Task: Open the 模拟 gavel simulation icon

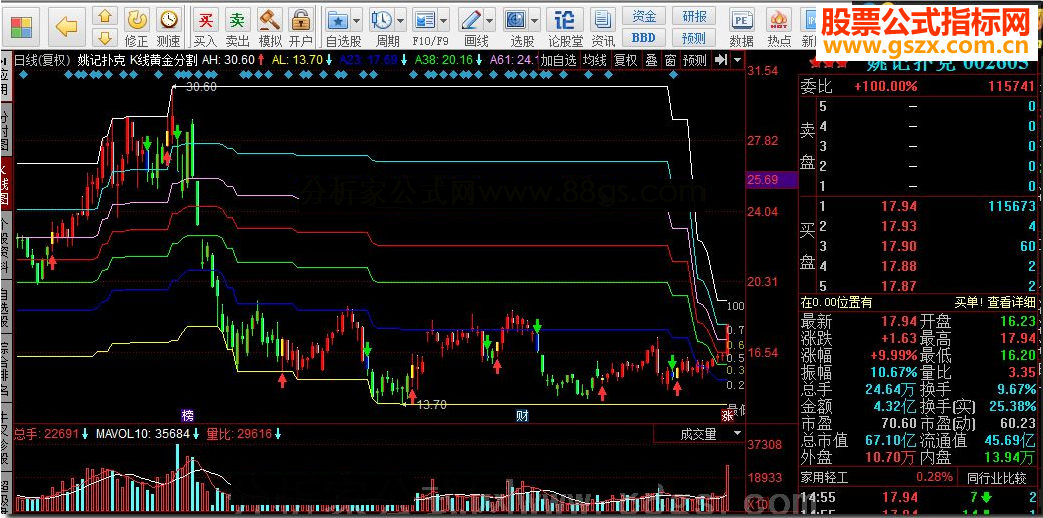Action: (x=269, y=19)
